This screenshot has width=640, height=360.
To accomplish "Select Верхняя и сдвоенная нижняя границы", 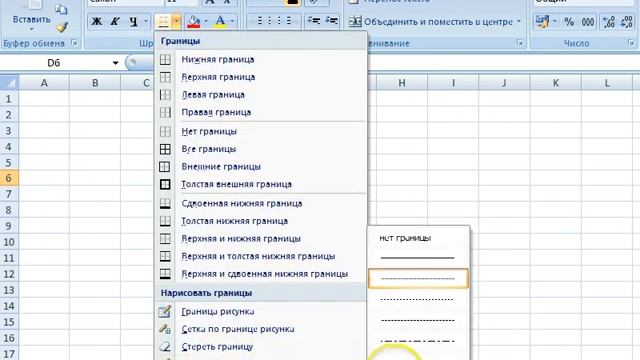I will (261, 273).
